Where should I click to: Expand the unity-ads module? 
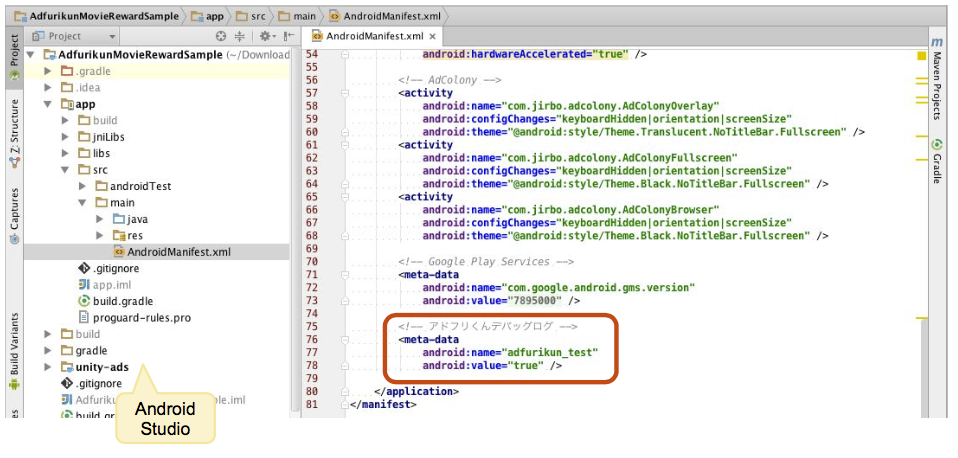coord(48,367)
